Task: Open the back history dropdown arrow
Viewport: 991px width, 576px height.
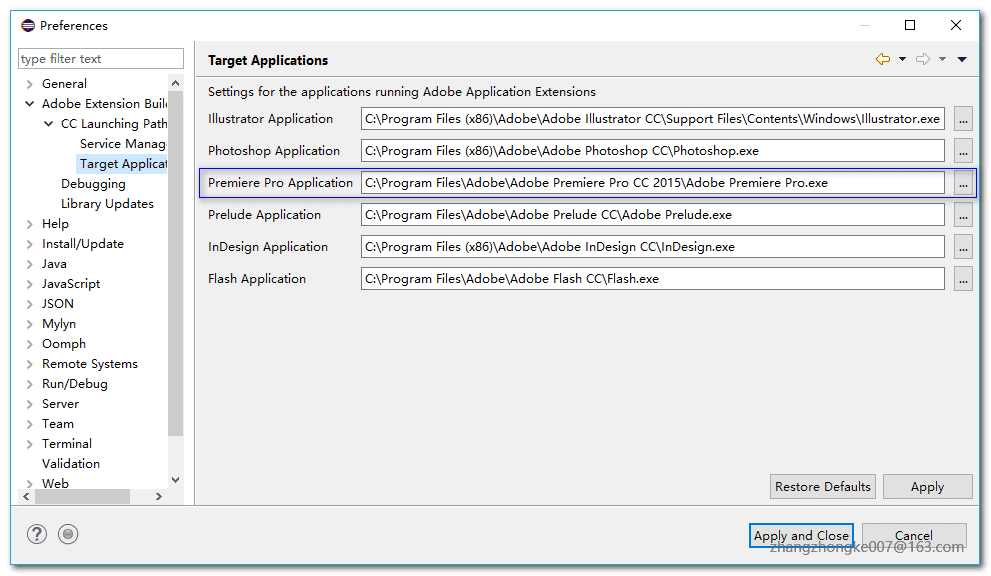Action: pos(902,60)
